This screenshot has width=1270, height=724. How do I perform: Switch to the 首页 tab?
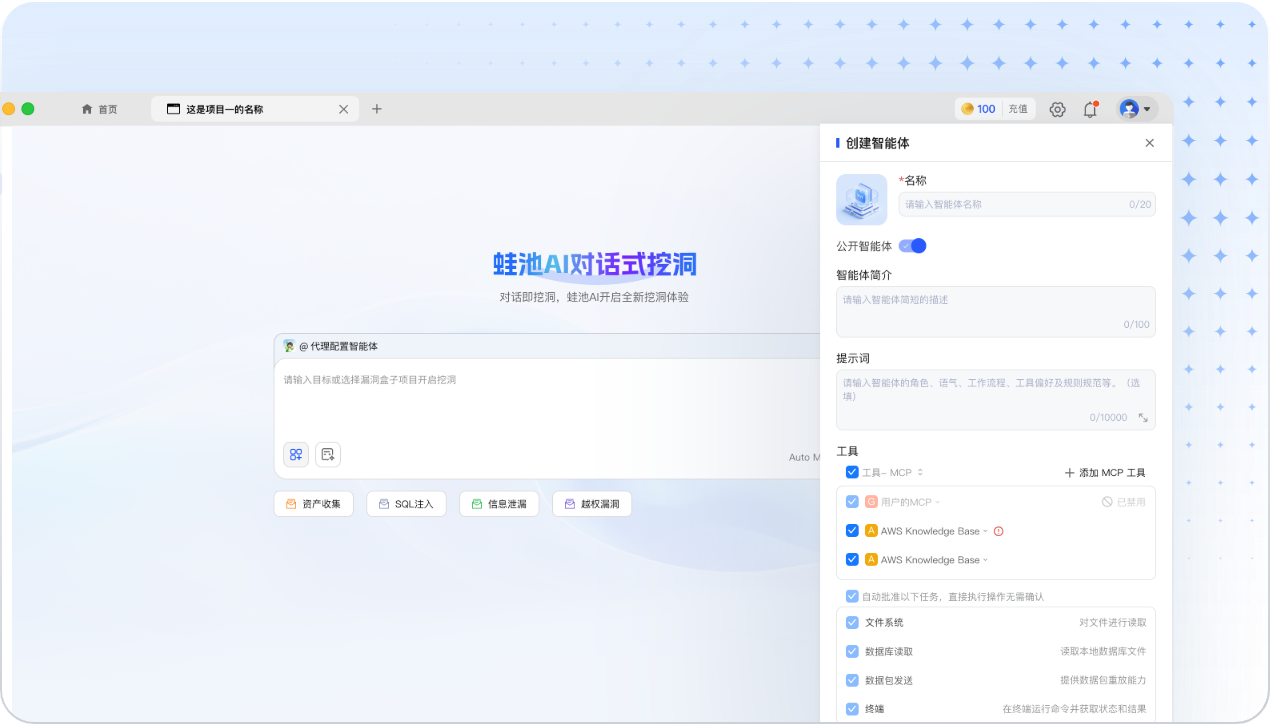click(99, 109)
